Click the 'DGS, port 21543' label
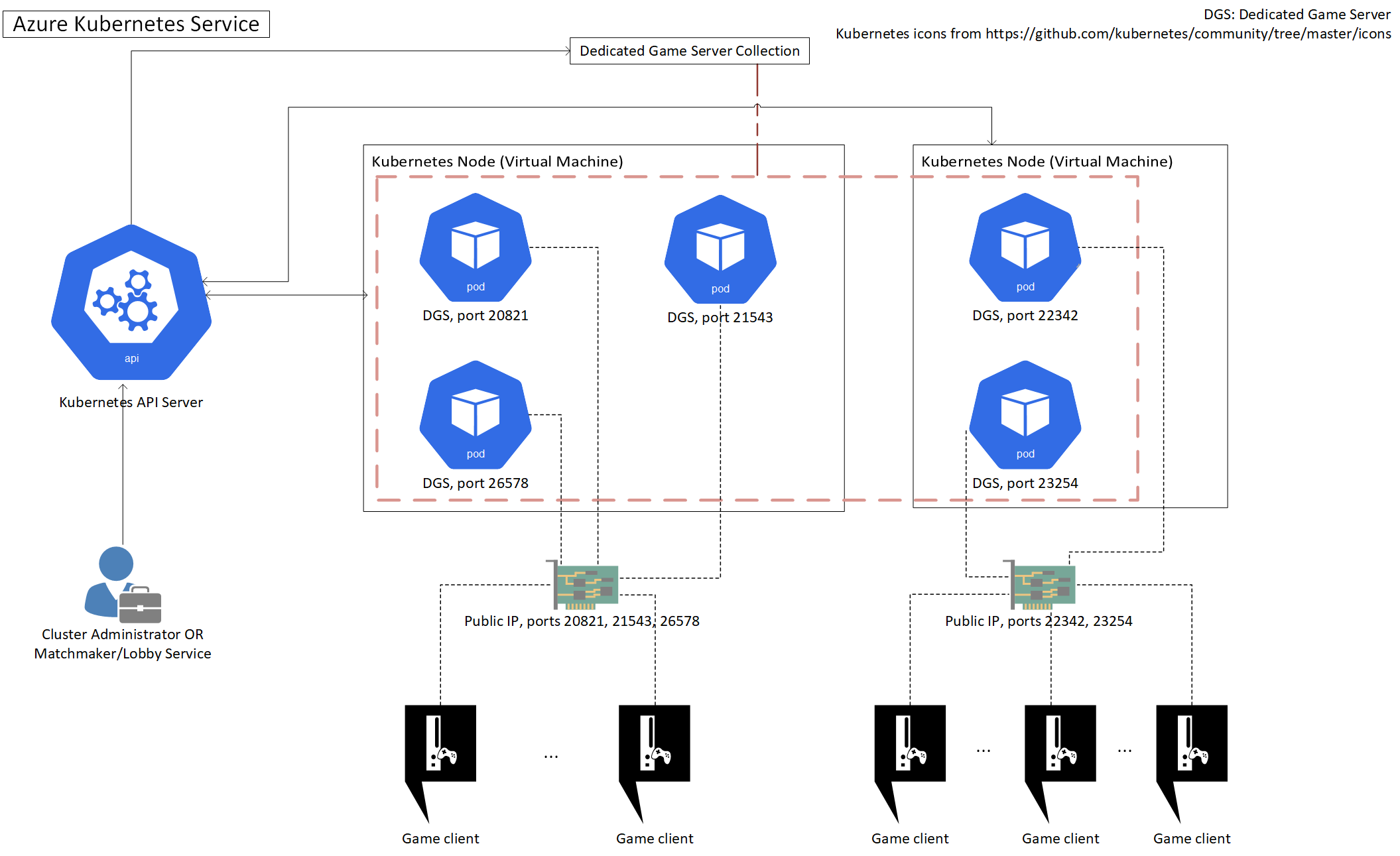This screenshot has width=1400, height=856. pyautogui.click(x=720, y=318)
